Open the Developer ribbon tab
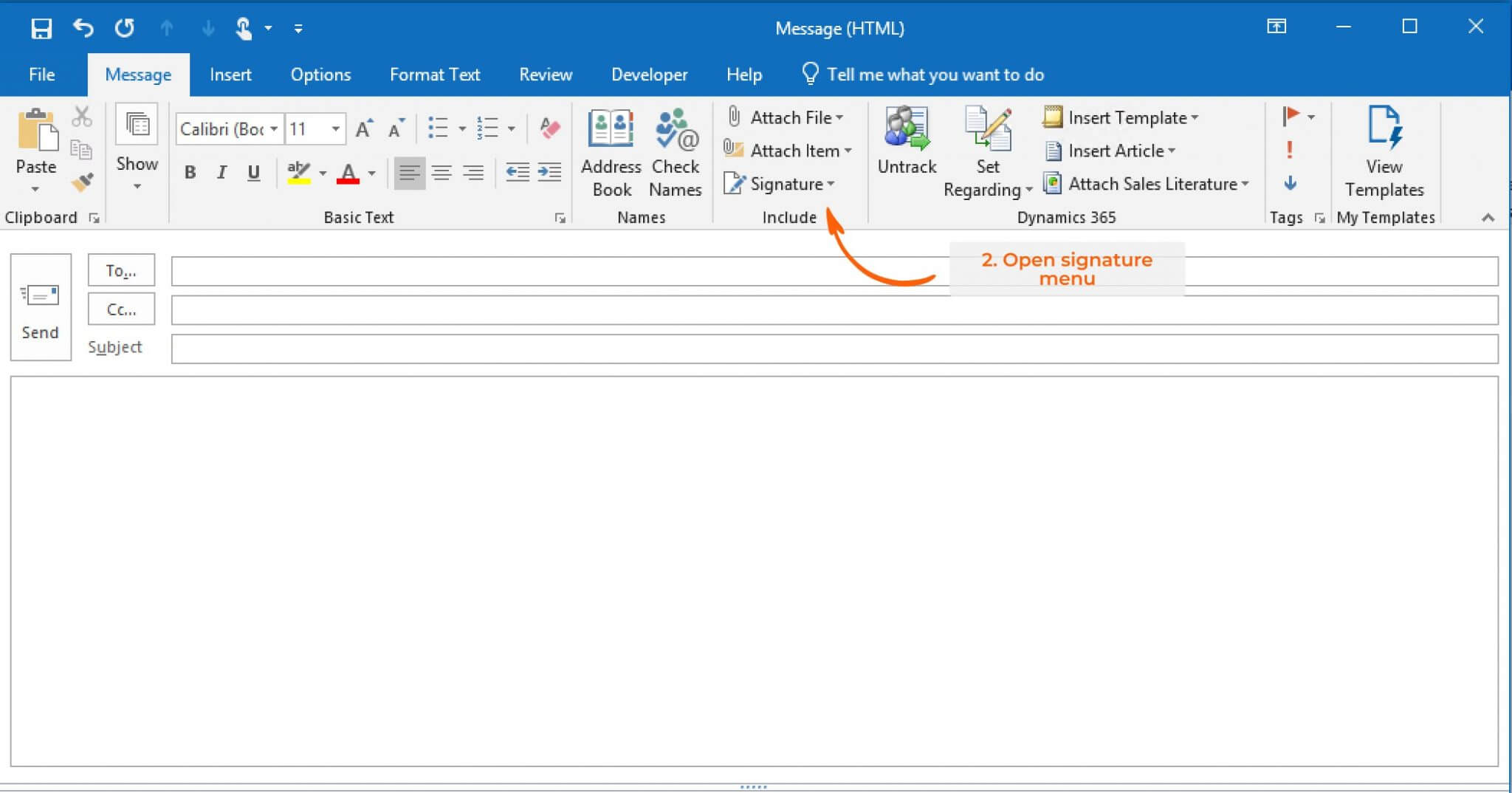 click(x=648, y=74)
